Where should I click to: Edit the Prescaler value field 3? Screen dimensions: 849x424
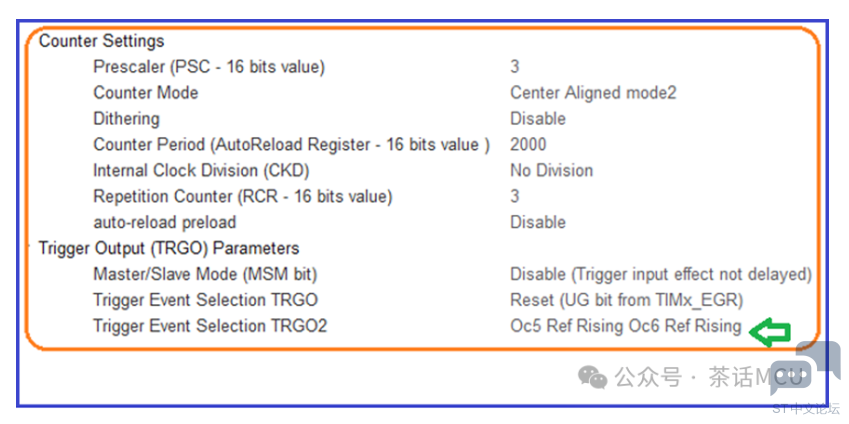514,67
